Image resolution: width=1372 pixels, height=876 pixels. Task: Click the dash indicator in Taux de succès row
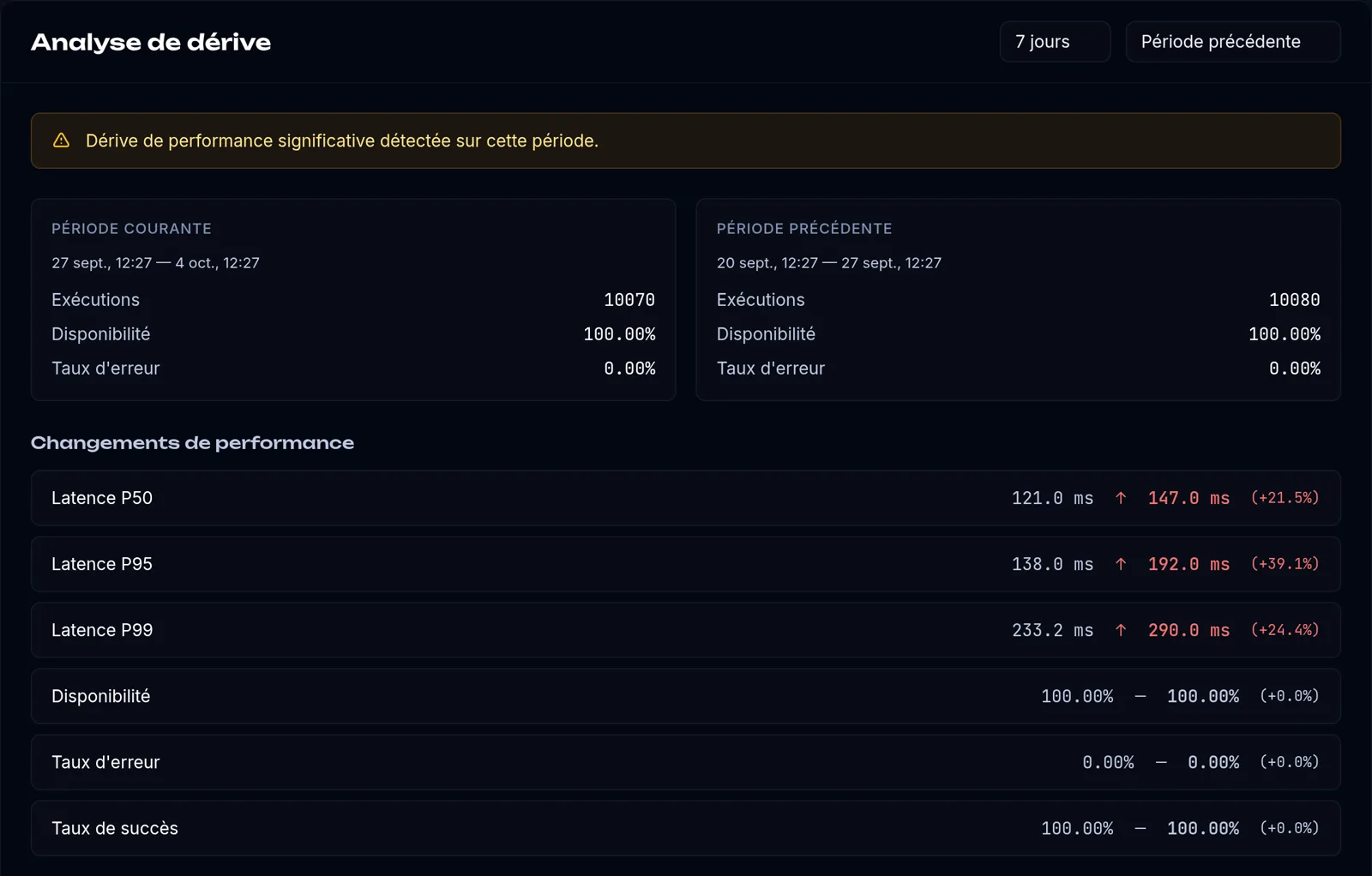click(x=1140, y=829)
